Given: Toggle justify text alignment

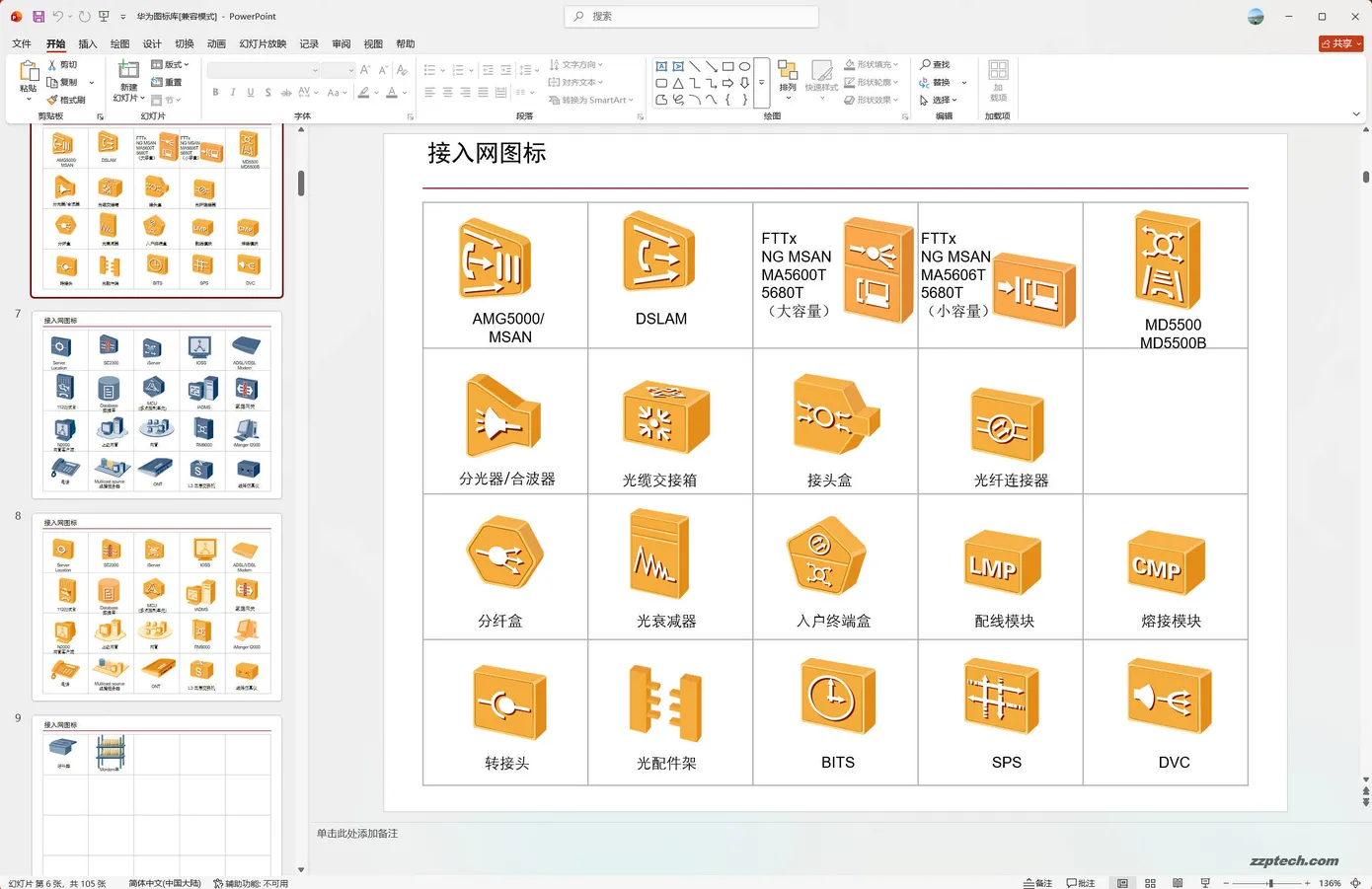Looking at the screenshot, I should (483, 93).
